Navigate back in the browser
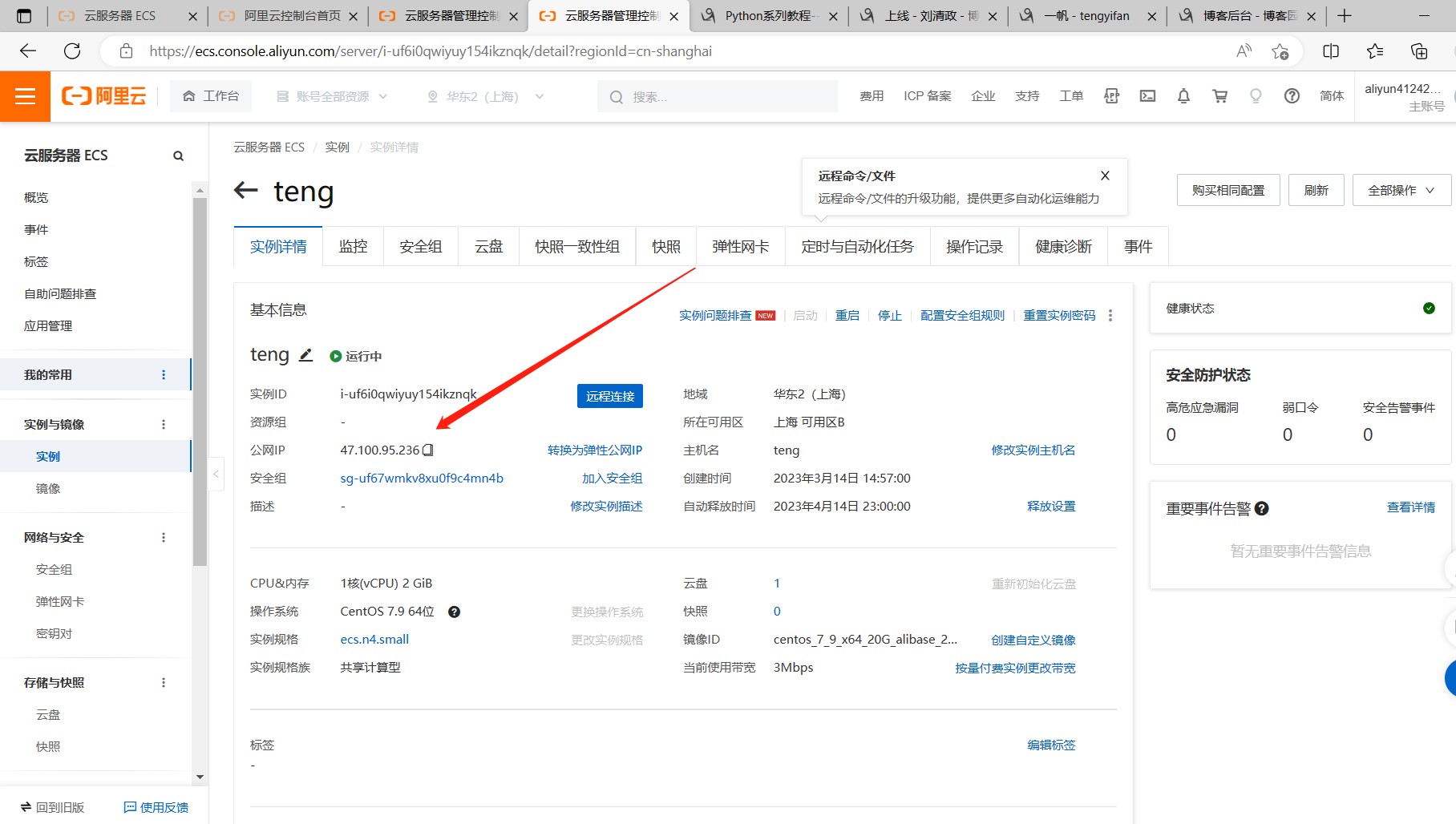1456x824 pixels. (x=28, y=51)
